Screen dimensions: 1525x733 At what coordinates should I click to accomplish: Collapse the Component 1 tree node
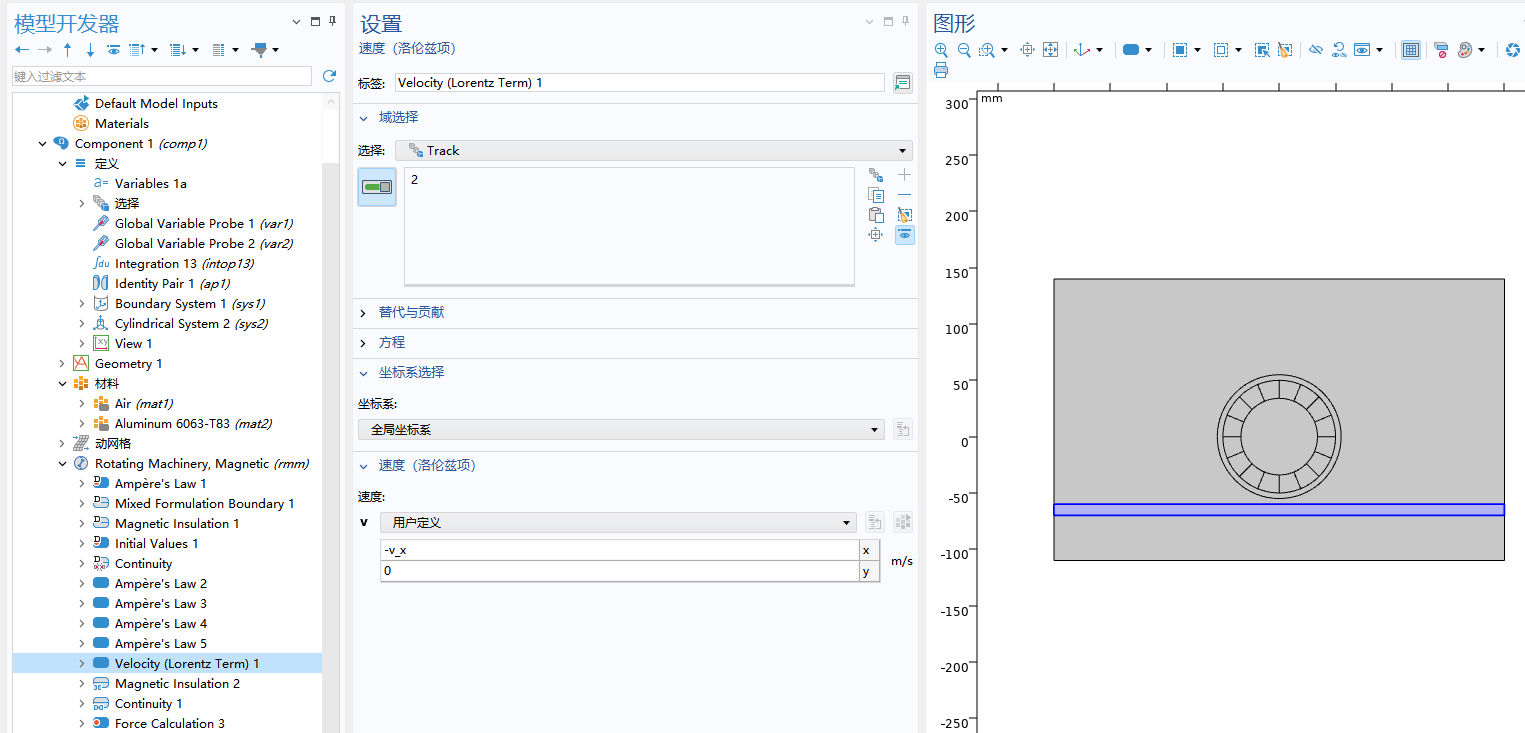point(42,143)
